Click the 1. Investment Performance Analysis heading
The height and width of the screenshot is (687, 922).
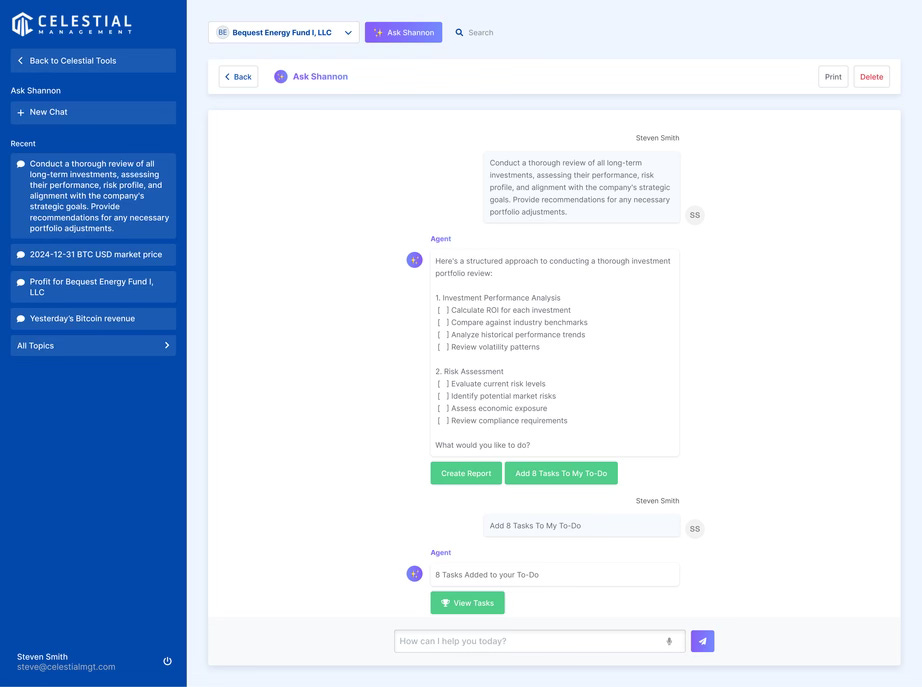[x=498, y=298]
